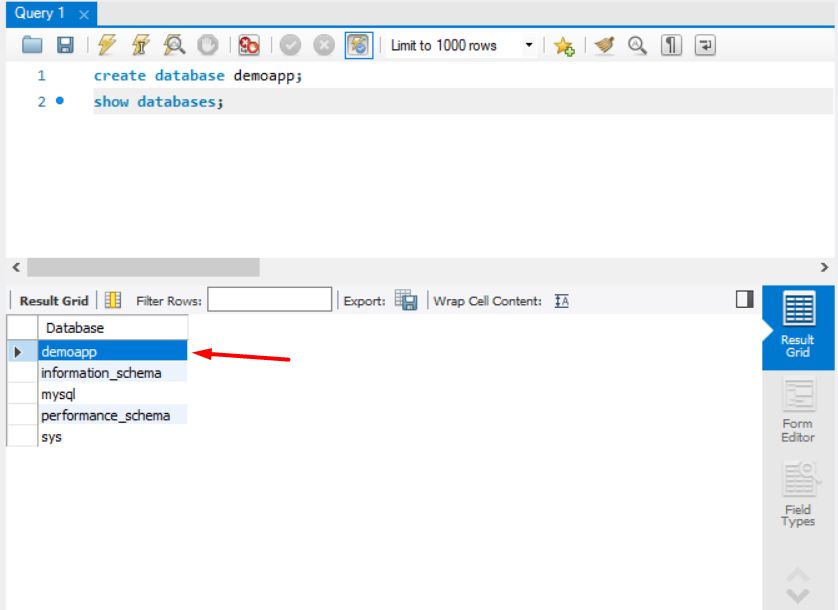838x610 pixels.
Task: Open the Limit to 1000 rows dropdown
Action: coord(527,44)
